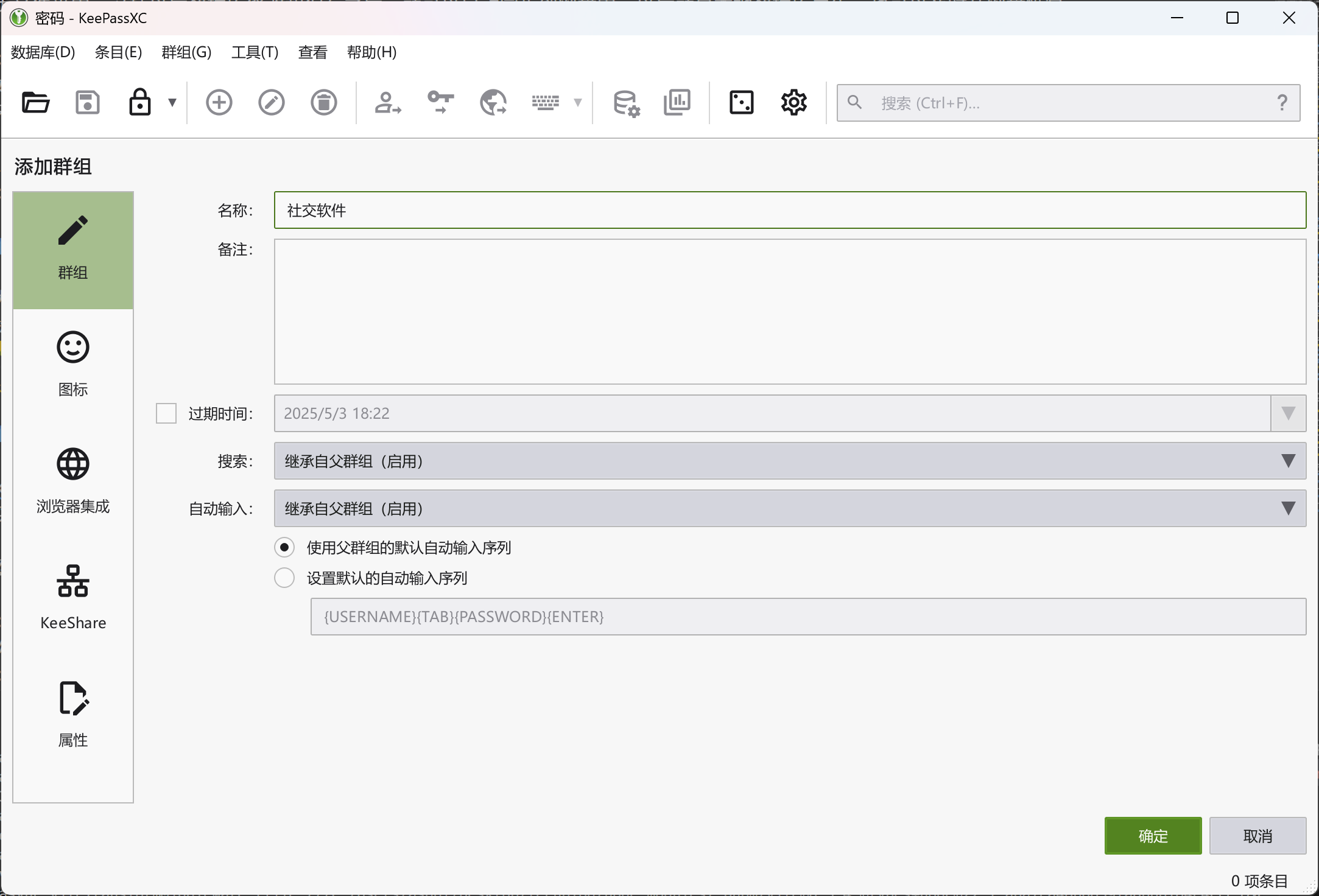Expand auto-type dropdown arrow in toolbar

coord(578,102)
